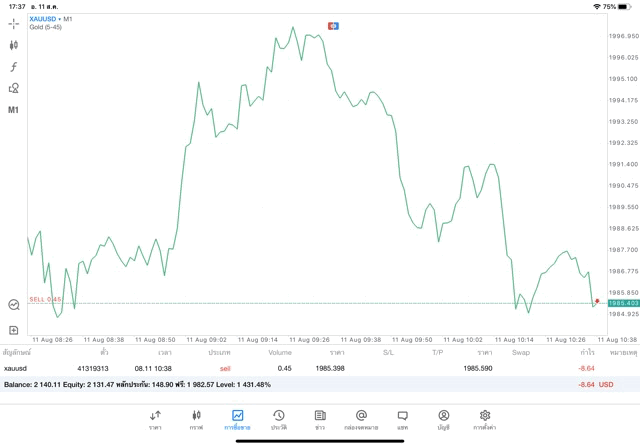This screenshot has height=447, width=640.
Task: Open the แชท chat tab
Action: (x=402, y=419)
